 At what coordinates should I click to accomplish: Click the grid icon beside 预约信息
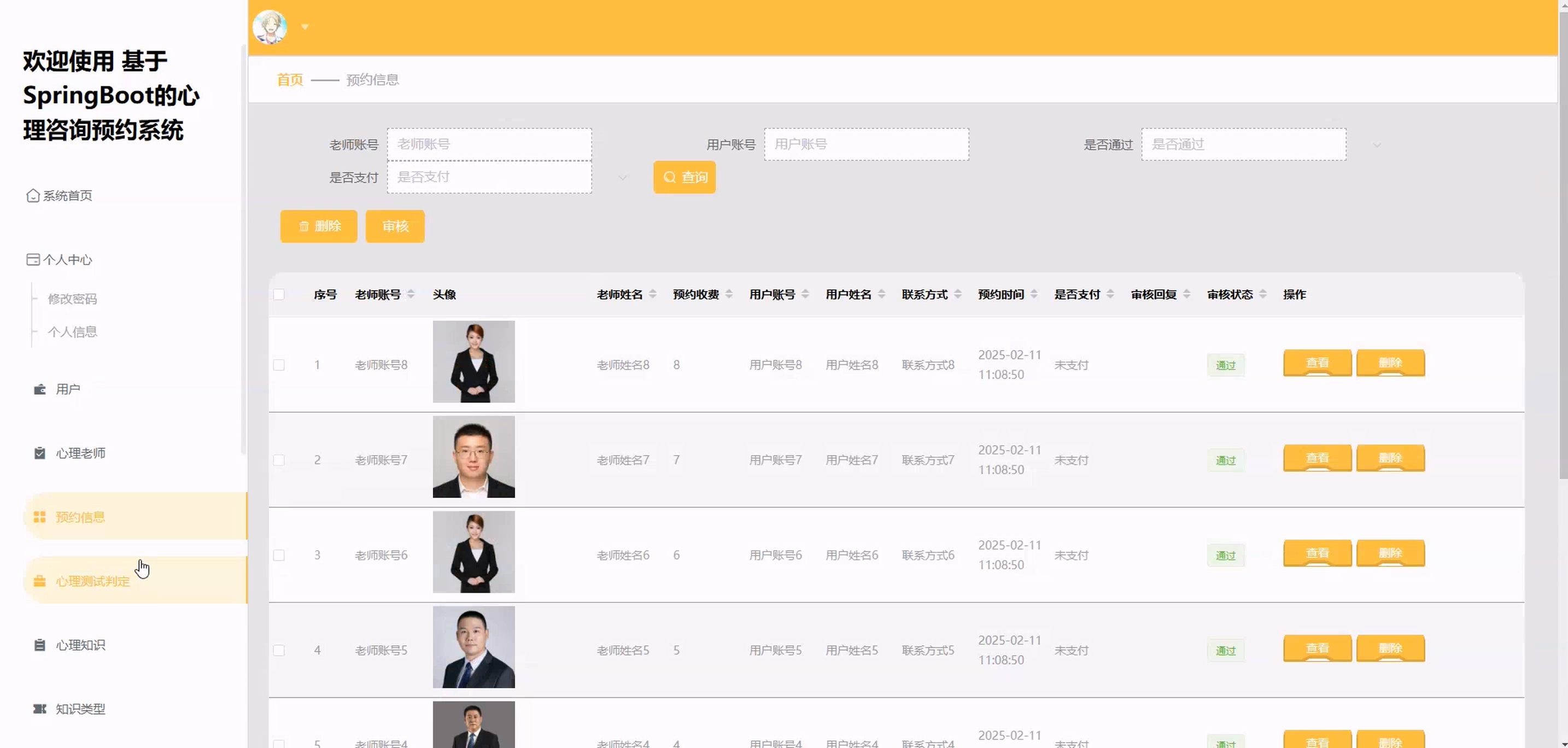(39, 517)
